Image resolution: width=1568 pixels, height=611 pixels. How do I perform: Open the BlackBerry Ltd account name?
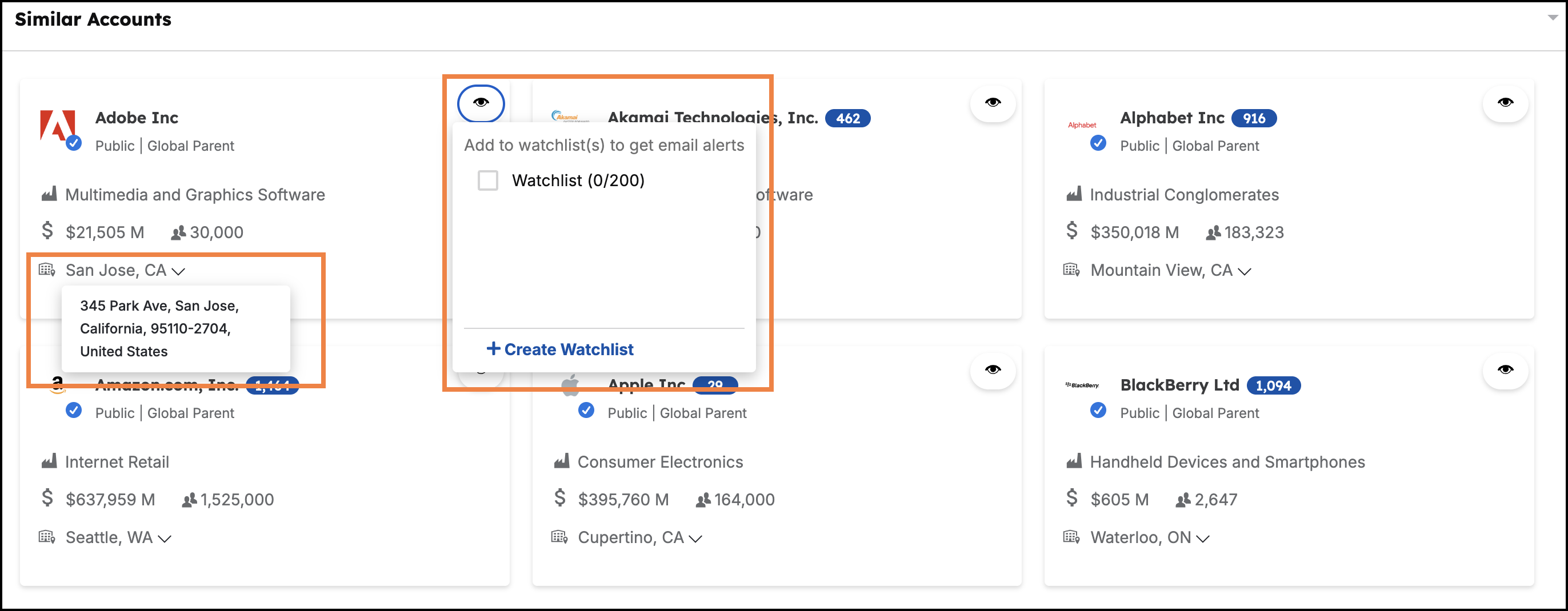pyautogui.click(x=1179, y=385)
